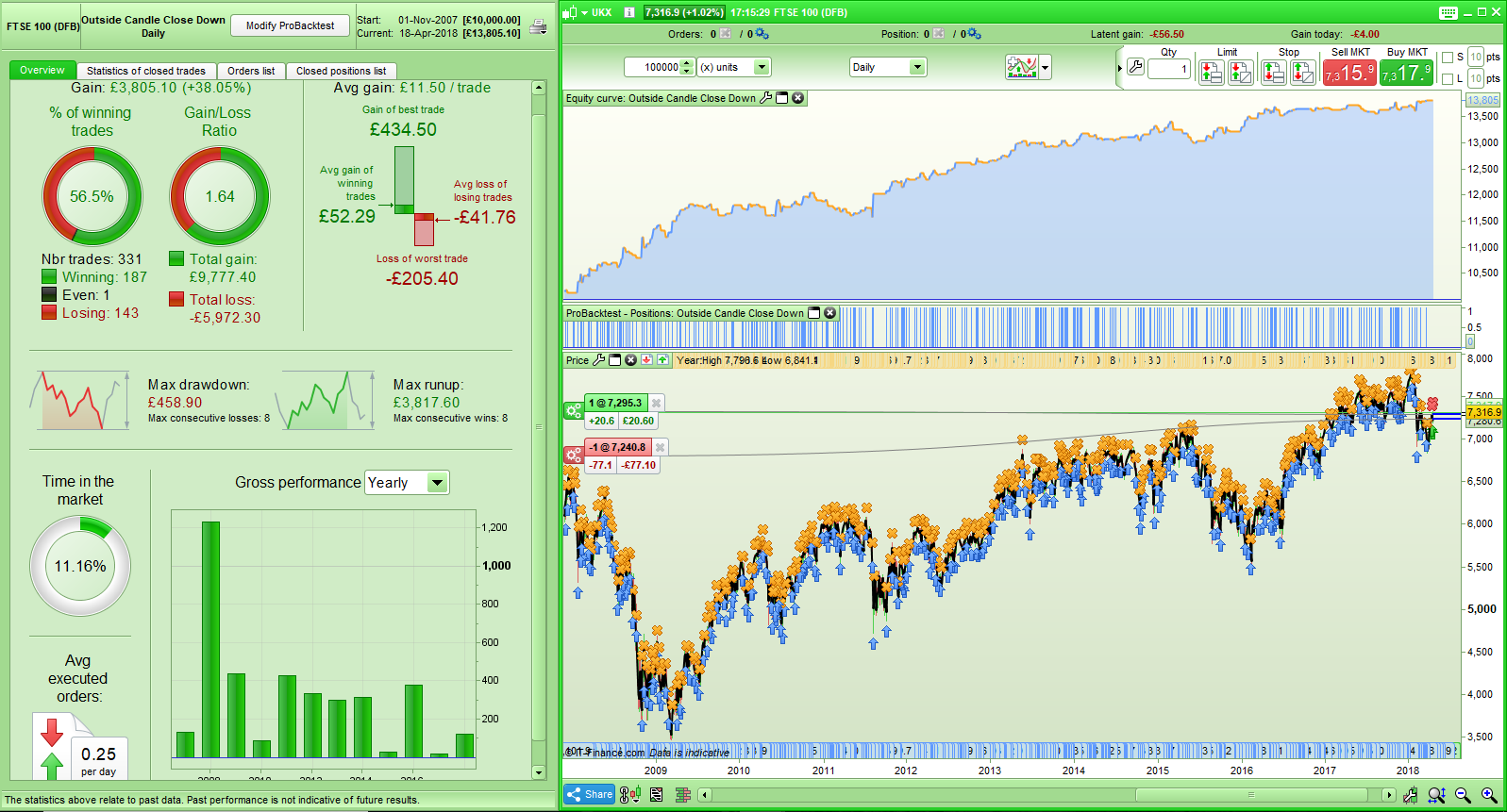This screenshot has width=1507, height=812.
Task: Click the Qty input field
Action: [x=1169, y=69]
